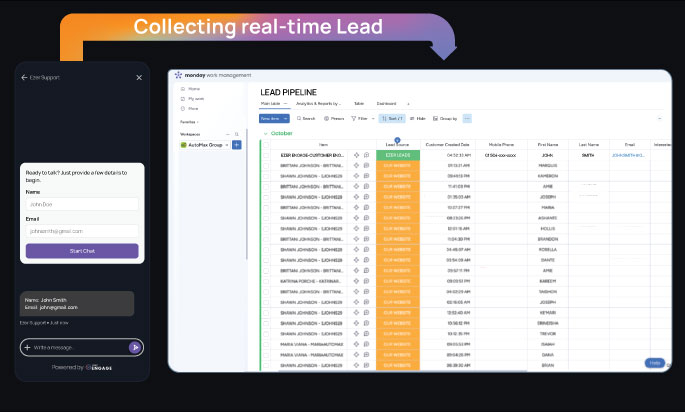Click the blue plus button beside AutoMax Group
Image resolution: width=685 pixels, height=412 pixels.
(237, 145)
